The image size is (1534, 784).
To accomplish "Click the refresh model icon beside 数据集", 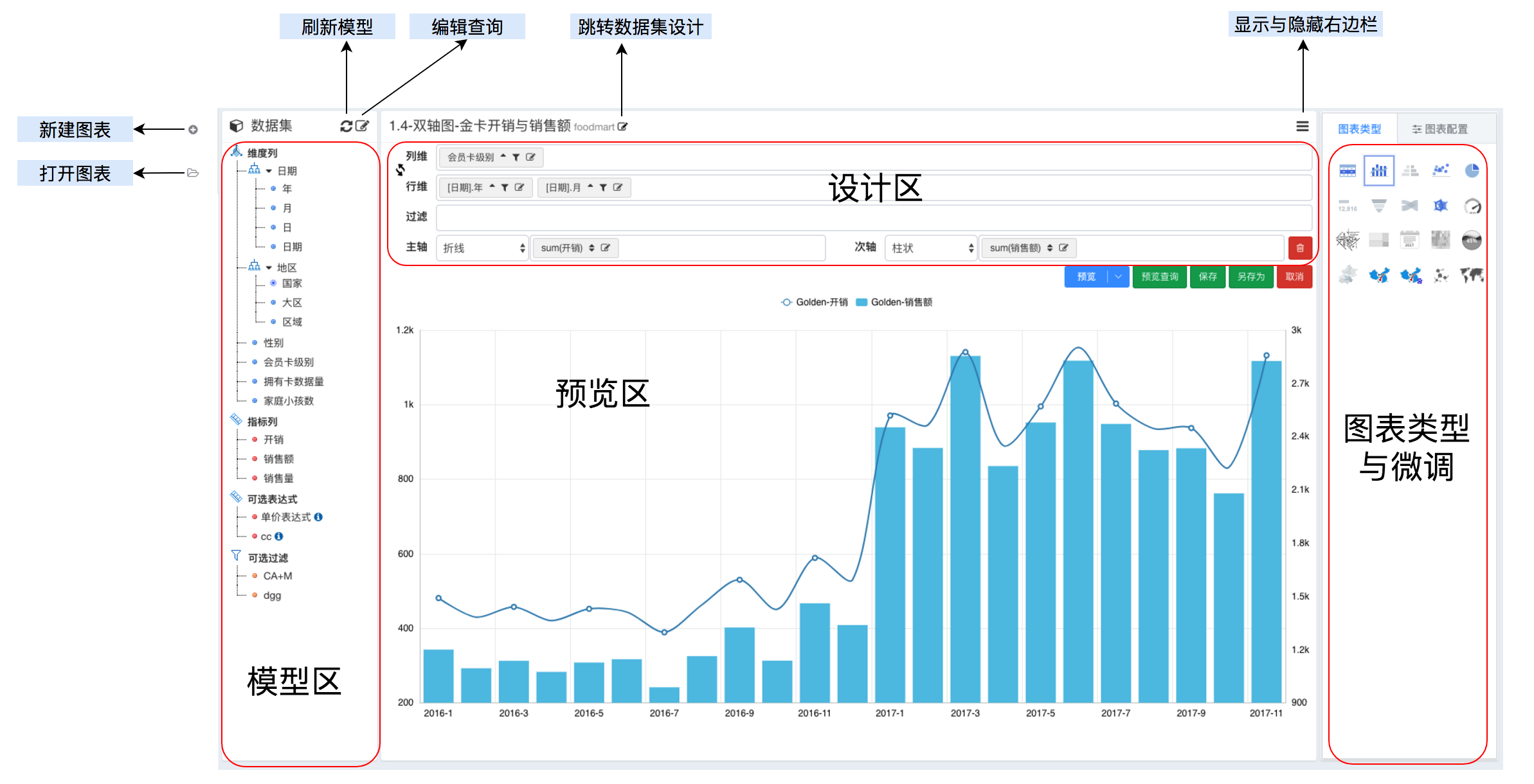I will coord(346,126).
